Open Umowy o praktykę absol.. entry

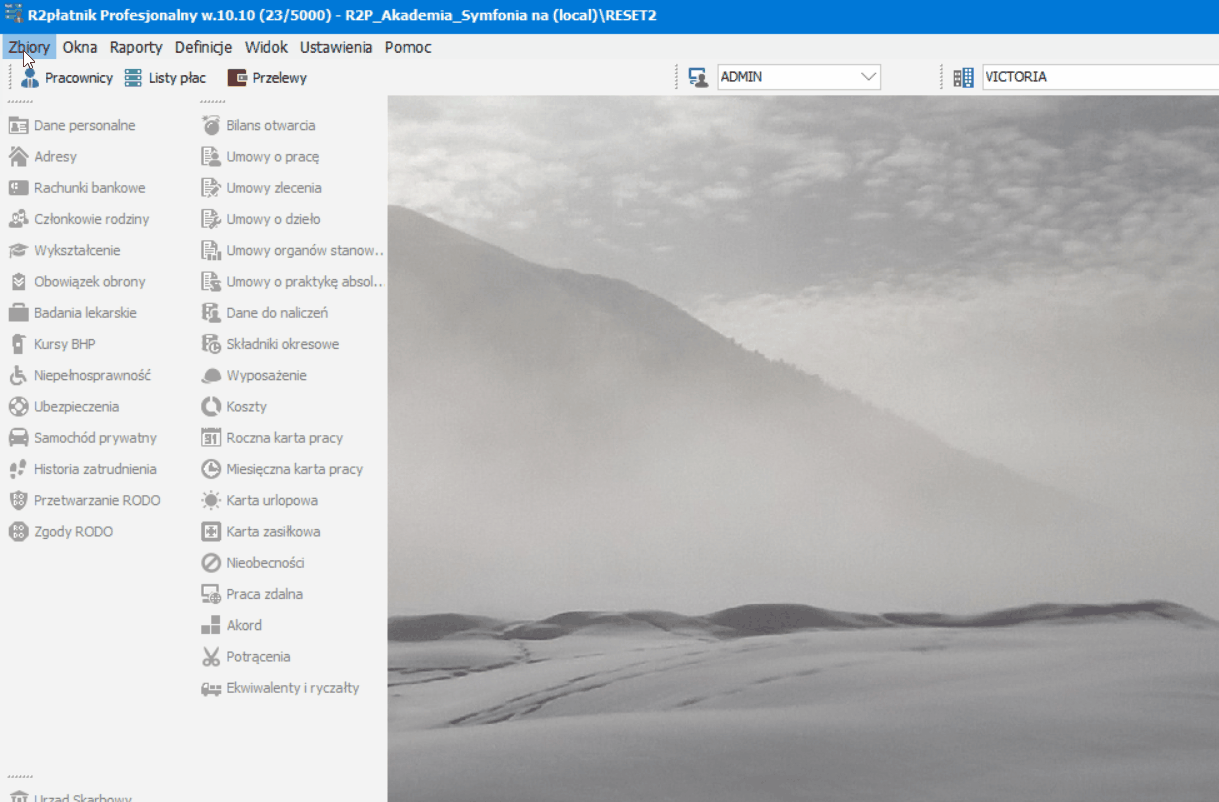click(293, 282)
